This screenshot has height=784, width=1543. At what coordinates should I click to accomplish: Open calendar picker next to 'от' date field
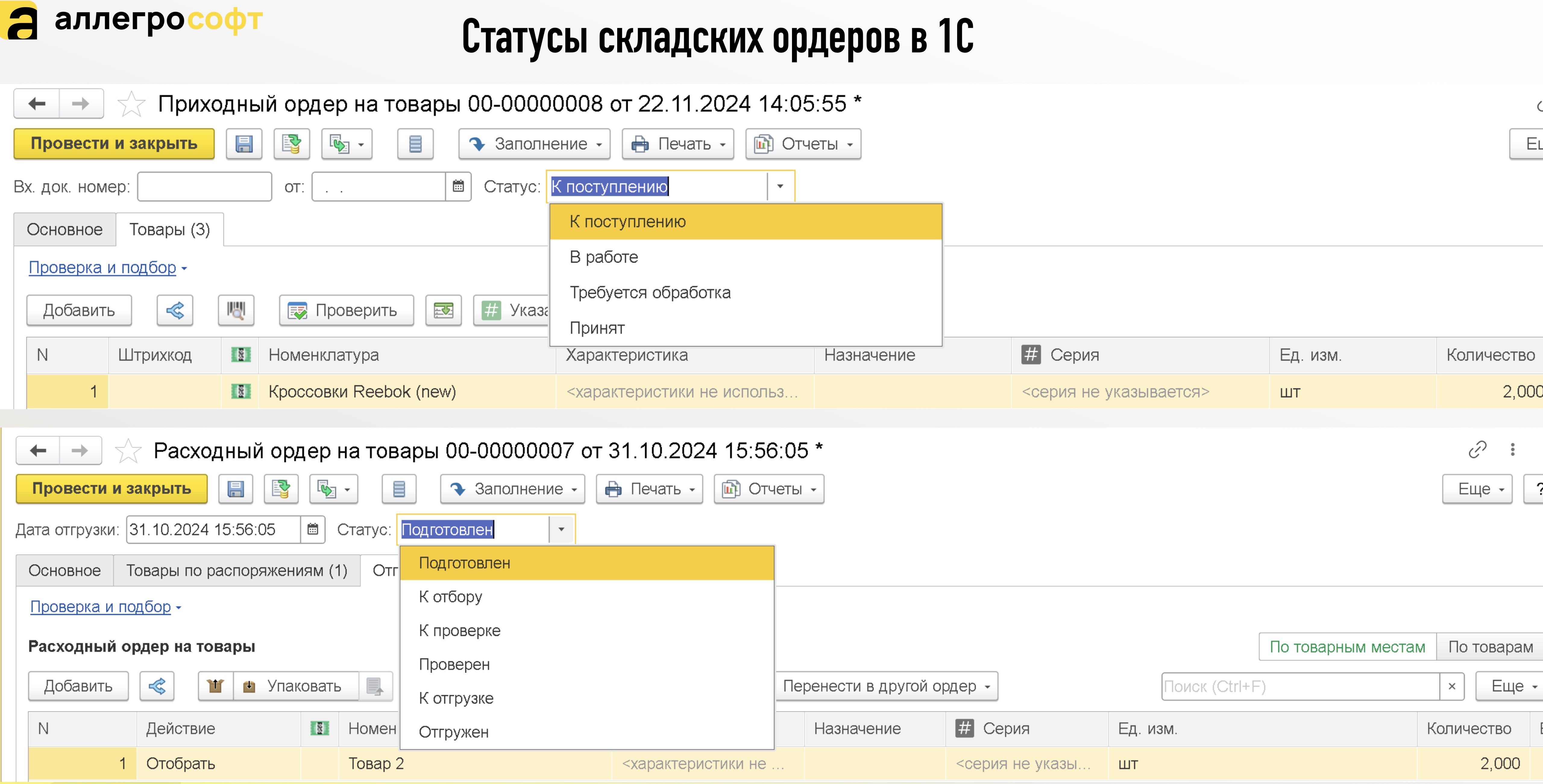tap(458, 186)
